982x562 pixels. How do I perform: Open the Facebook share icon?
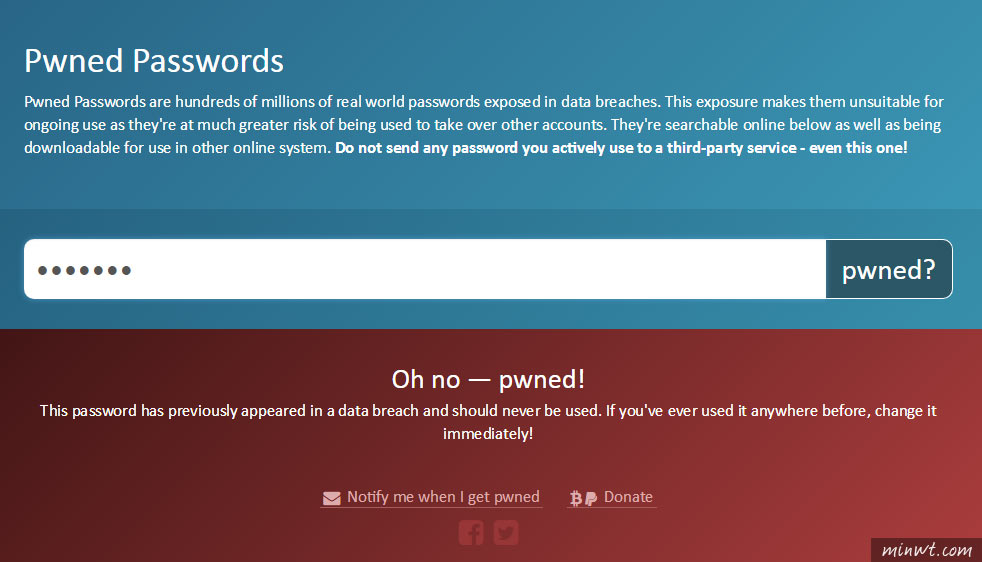tap(471, 533)
